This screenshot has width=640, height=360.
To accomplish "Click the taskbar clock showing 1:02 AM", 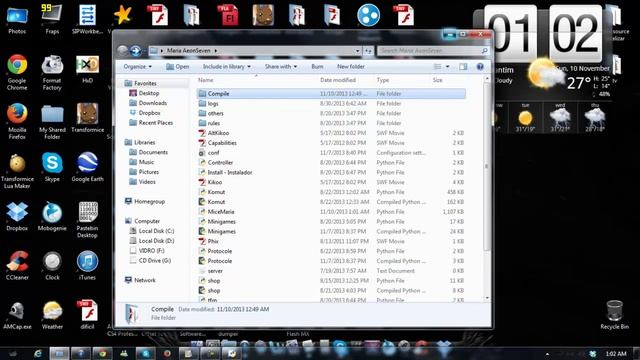I will click(x=616, y=353).
